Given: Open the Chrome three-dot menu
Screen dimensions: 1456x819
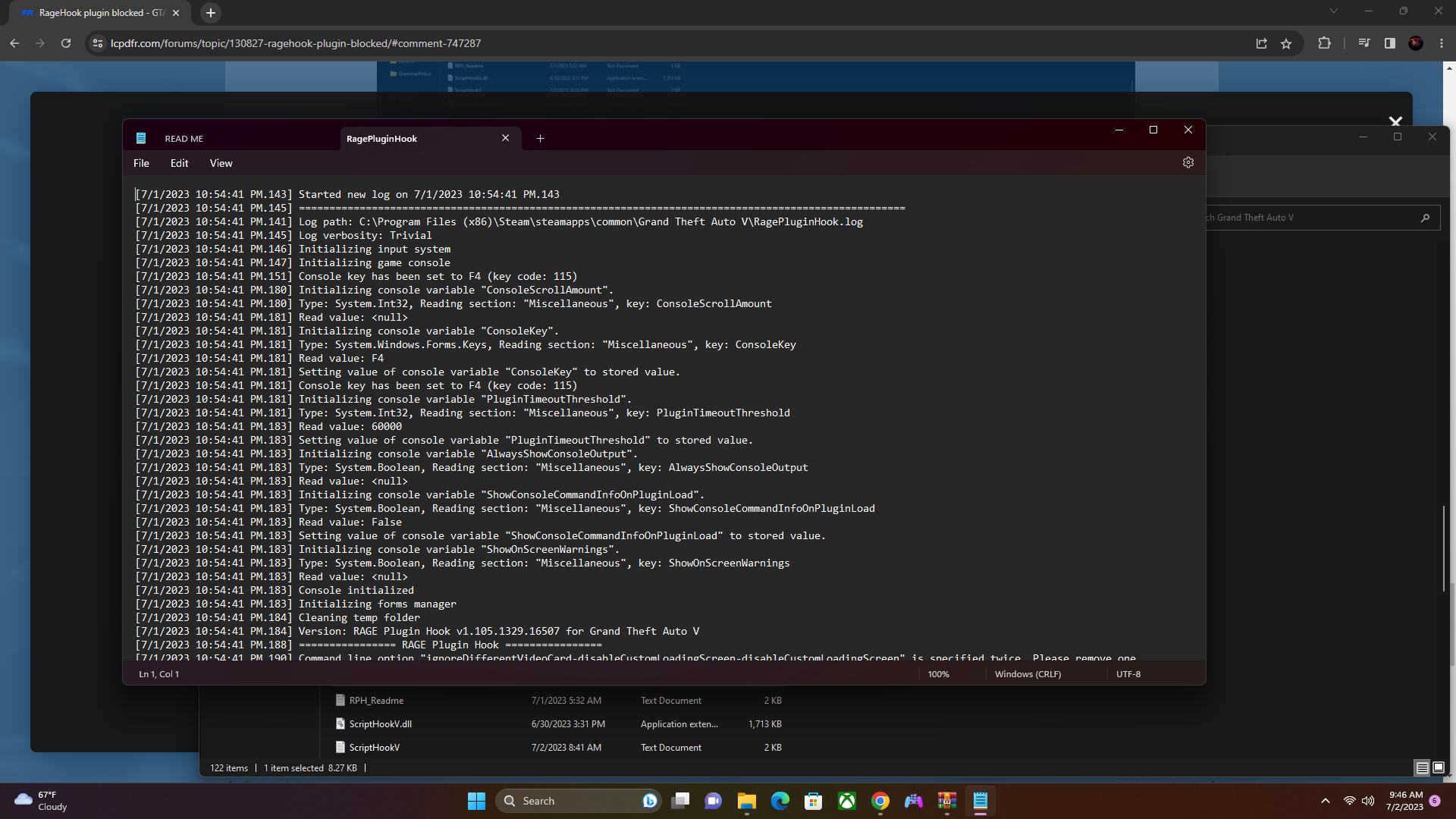Looking at the screenshot, I should pyautogui.click(x=1442, y=43).
